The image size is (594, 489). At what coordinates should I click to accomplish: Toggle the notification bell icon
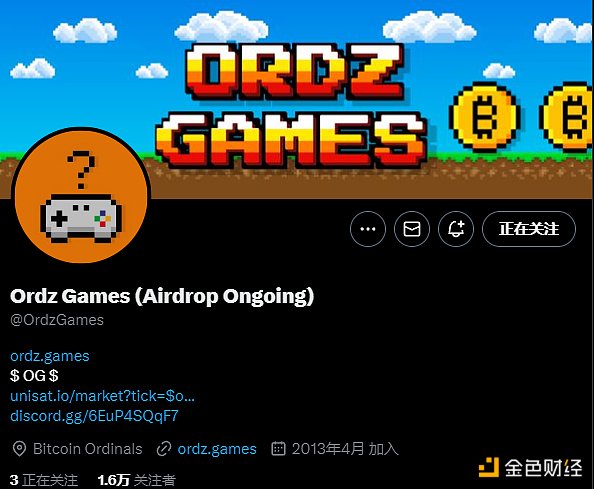[456, 229]
